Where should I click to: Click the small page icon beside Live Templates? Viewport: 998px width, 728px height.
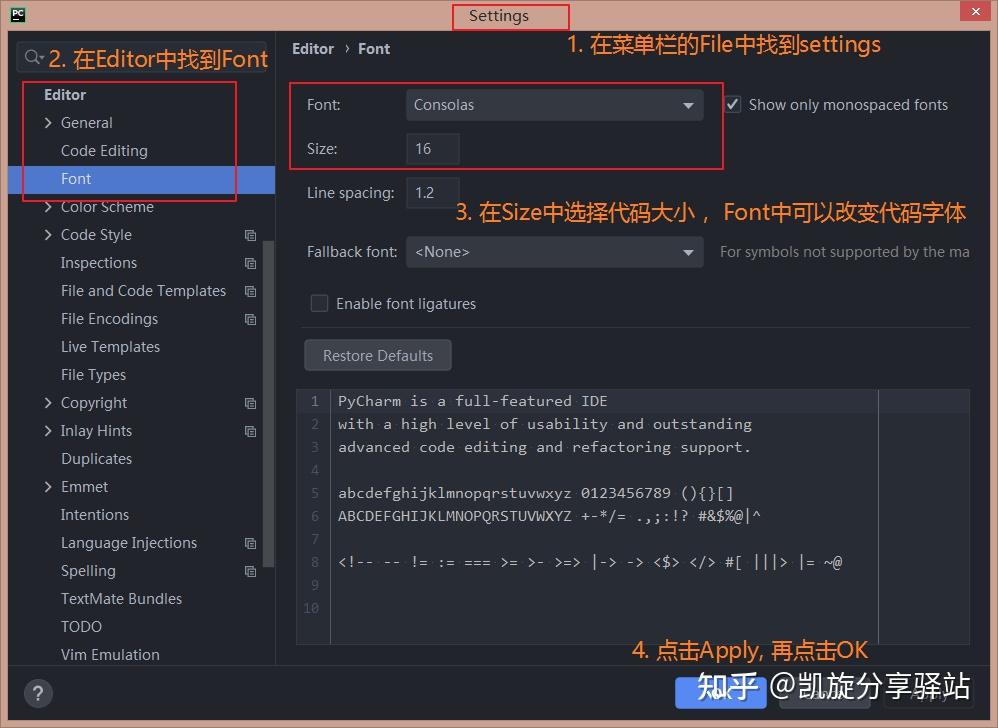coord(250,347)
